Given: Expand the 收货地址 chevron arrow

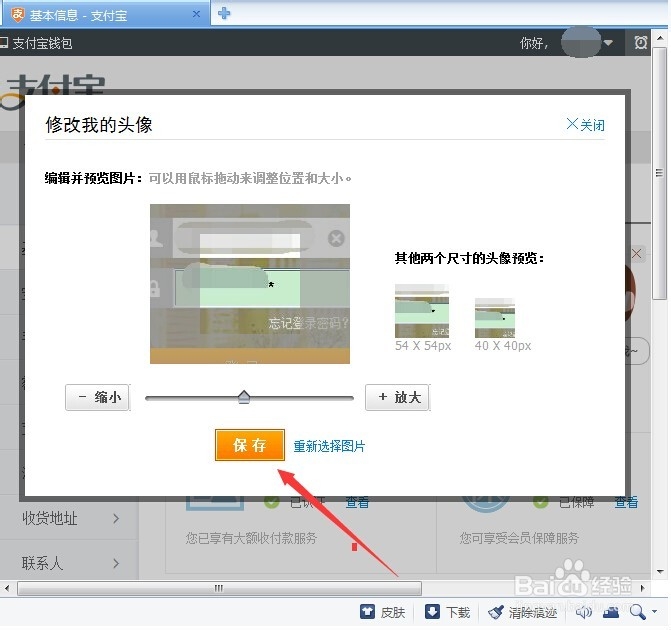Looking at the screenshot, I should pos(116,519).
